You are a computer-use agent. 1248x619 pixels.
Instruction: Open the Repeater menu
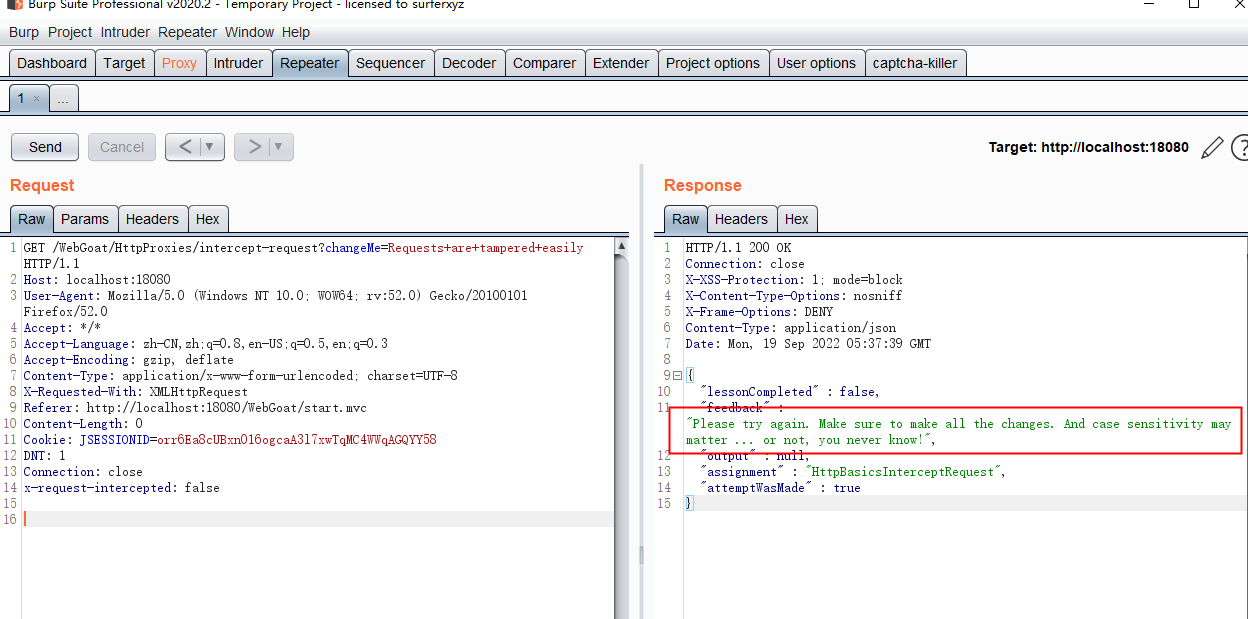[x=187, y=32]
